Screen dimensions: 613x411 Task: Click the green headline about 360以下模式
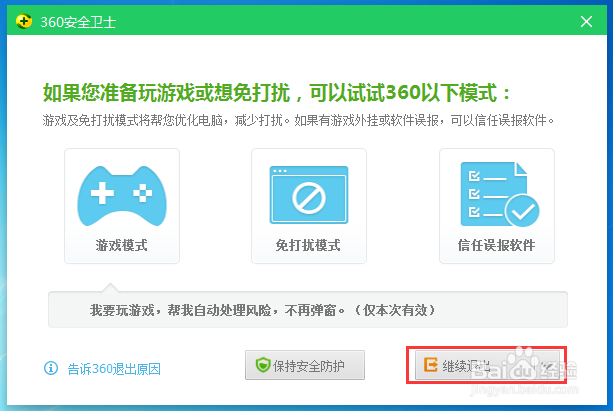tap(277, 93)
